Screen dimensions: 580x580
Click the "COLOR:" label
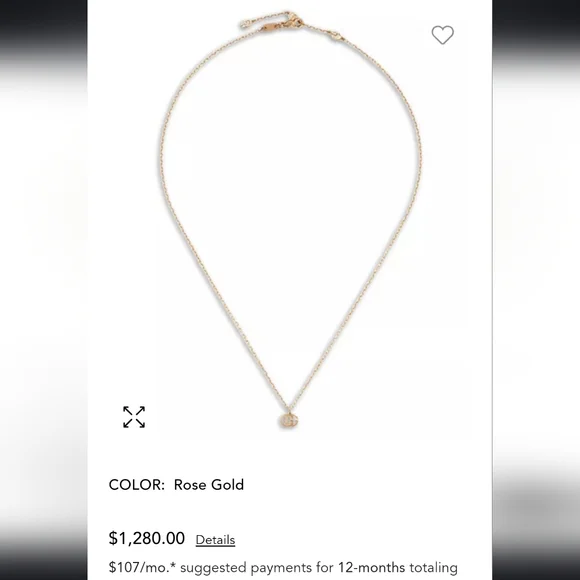[x=136, y=485]
